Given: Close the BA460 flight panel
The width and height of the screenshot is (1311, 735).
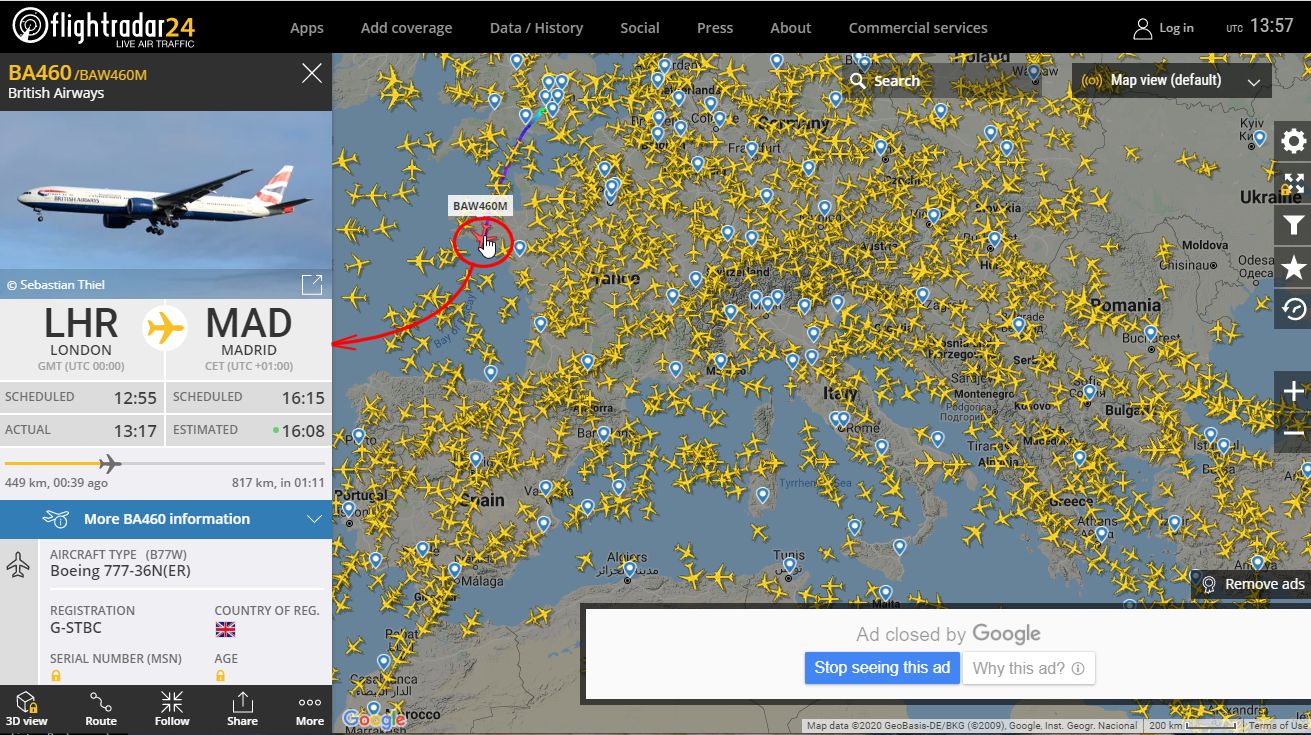Looking at the screenshot, I should pyautogui.click(x=312, y=73).
